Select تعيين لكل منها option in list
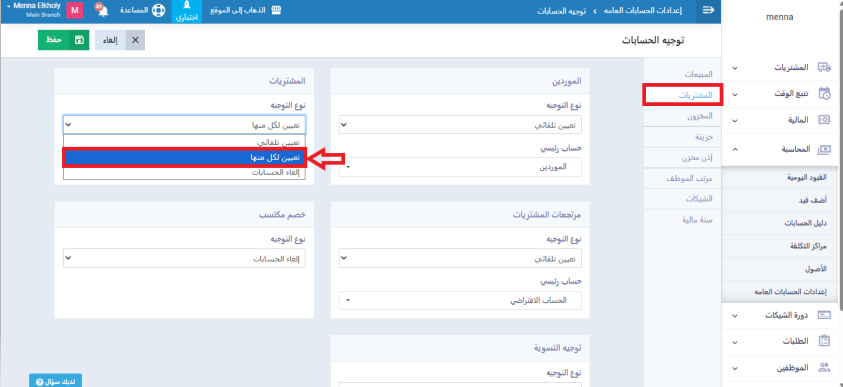 [x=184, y=157]
